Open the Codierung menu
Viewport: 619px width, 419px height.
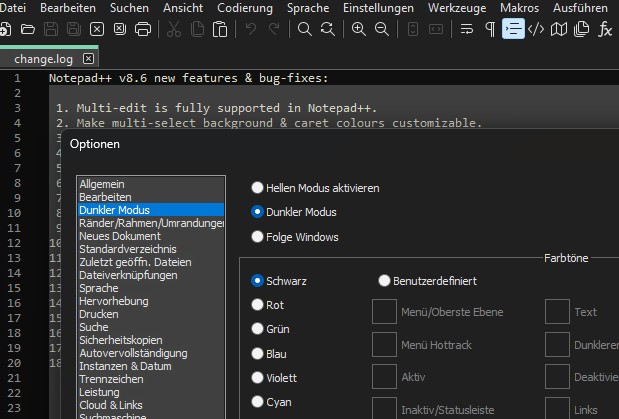coord(244,7)
